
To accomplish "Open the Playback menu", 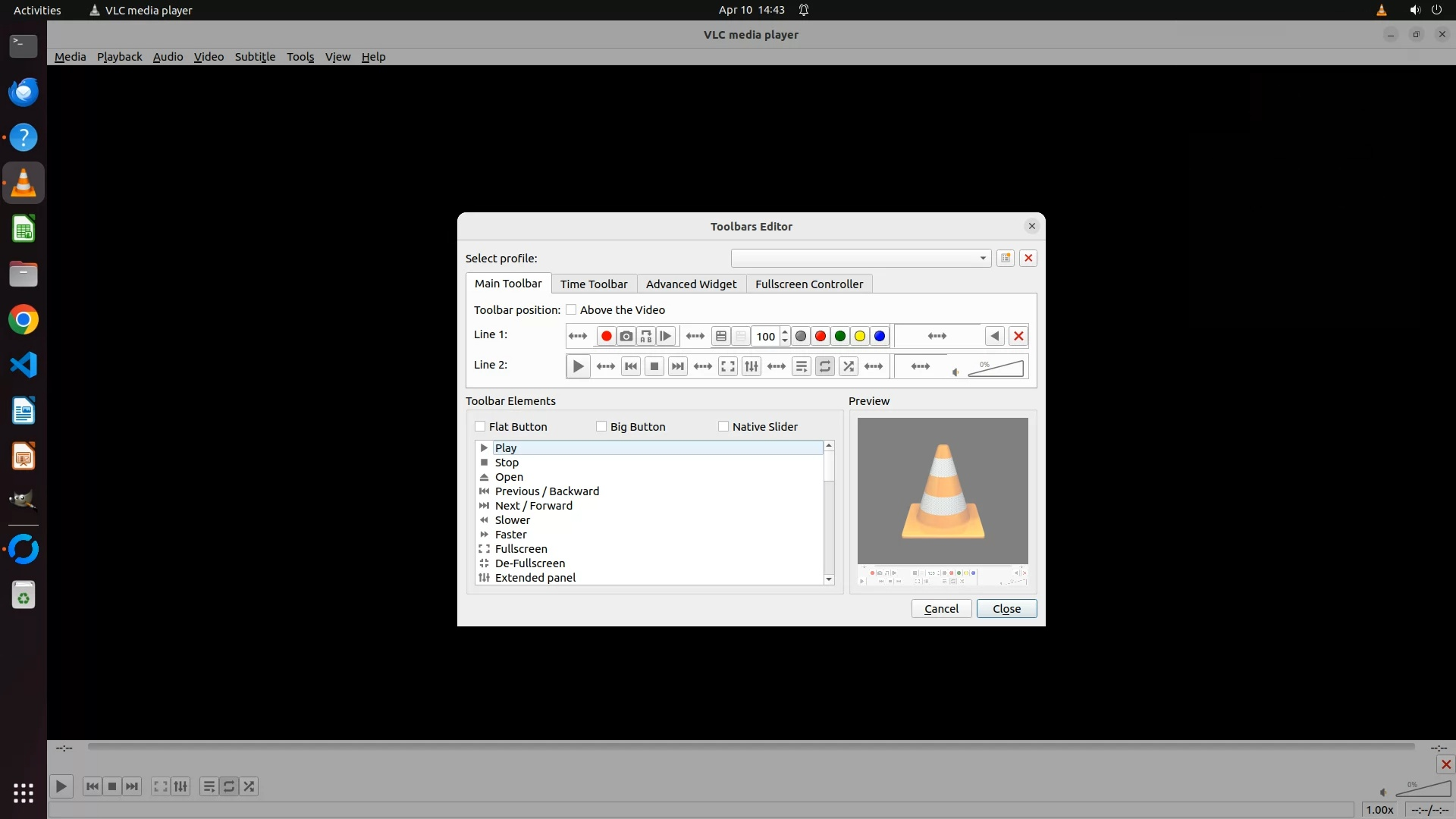I will [119, 57].
